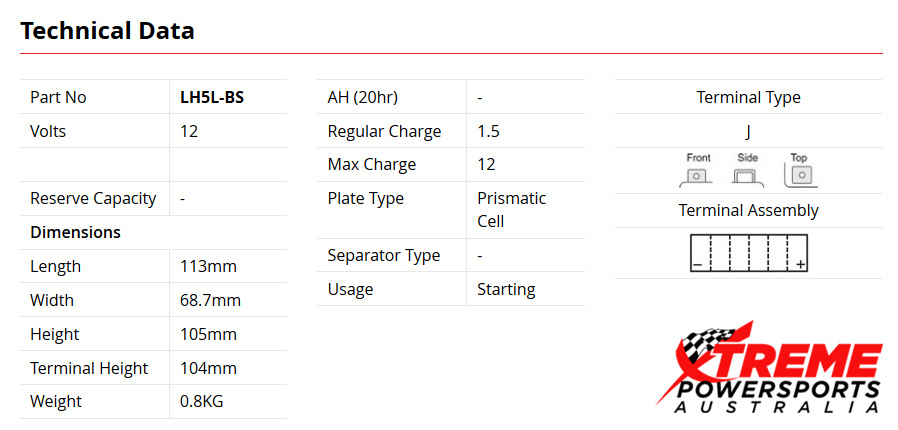The image size is (898, 430).
Task: Select the terminal type letter J
Action: click(748, 131)
